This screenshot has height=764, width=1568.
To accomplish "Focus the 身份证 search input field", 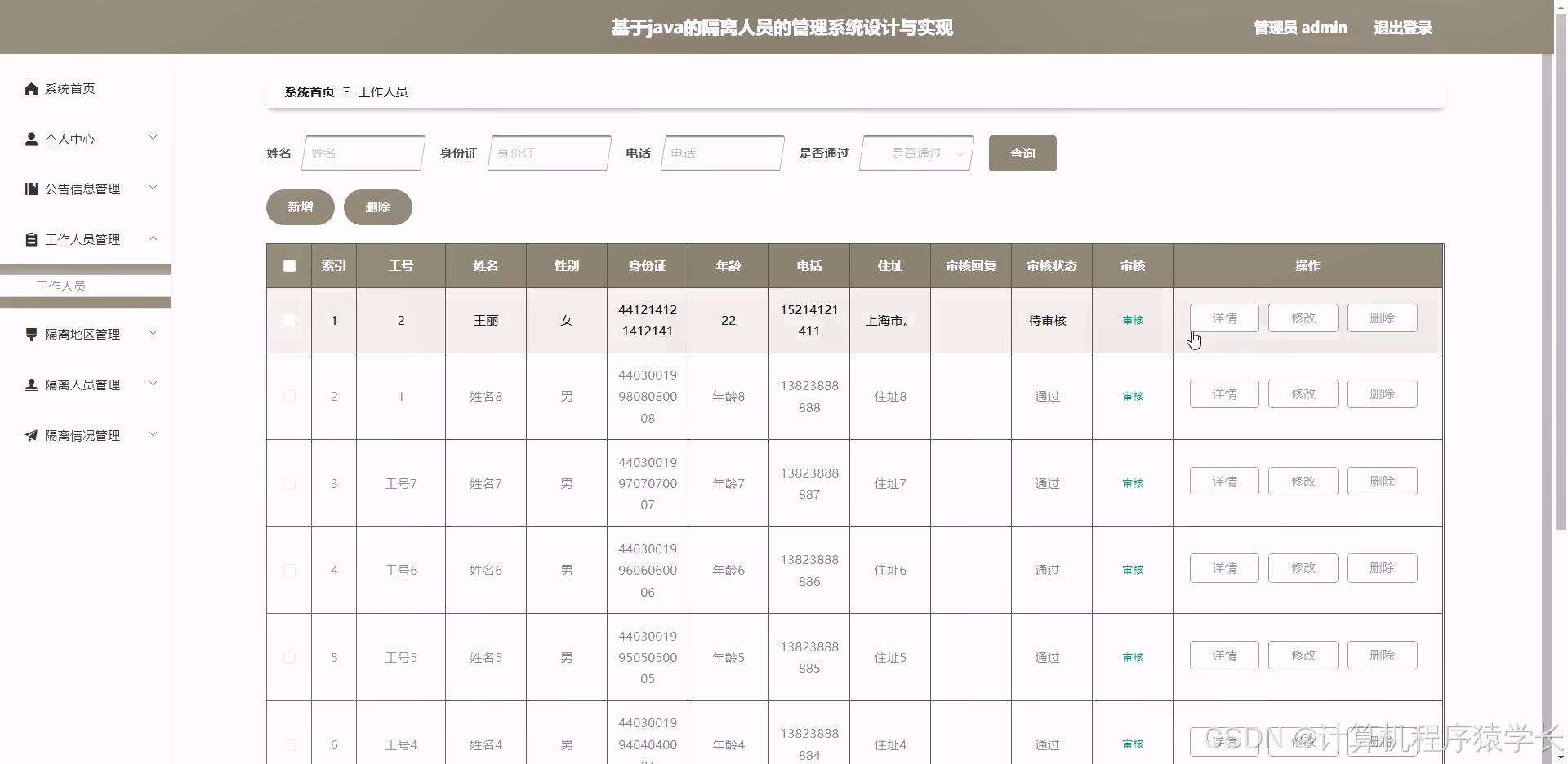I will (x=550, y=153).
